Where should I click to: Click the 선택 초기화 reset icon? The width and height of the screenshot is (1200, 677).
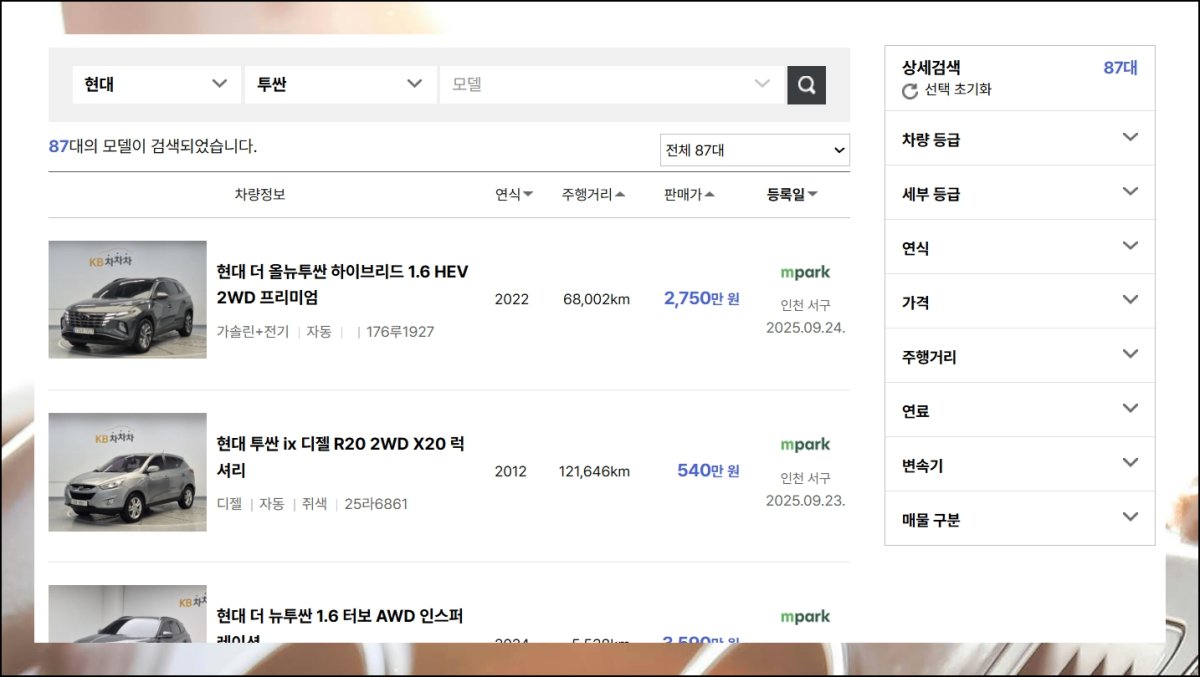pyautogui.click(x=910, y=91)
